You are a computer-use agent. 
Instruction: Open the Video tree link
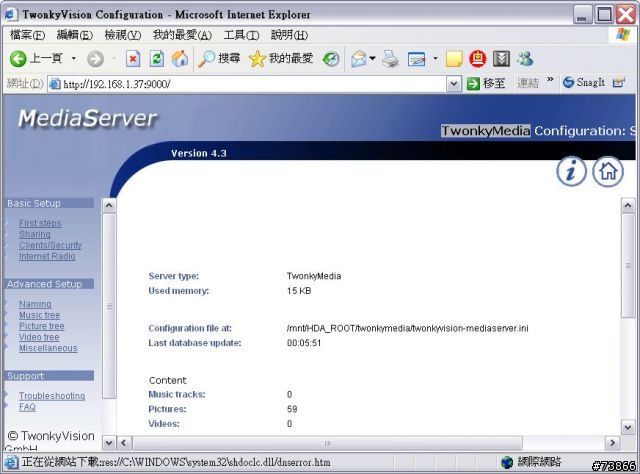[39, 337]
